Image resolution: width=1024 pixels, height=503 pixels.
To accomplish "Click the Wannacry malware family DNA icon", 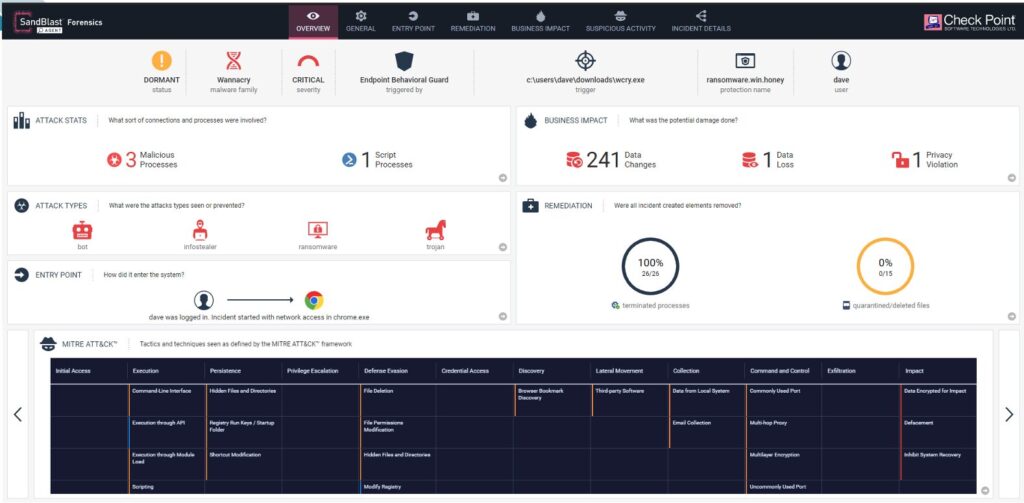I will [234, 61].
